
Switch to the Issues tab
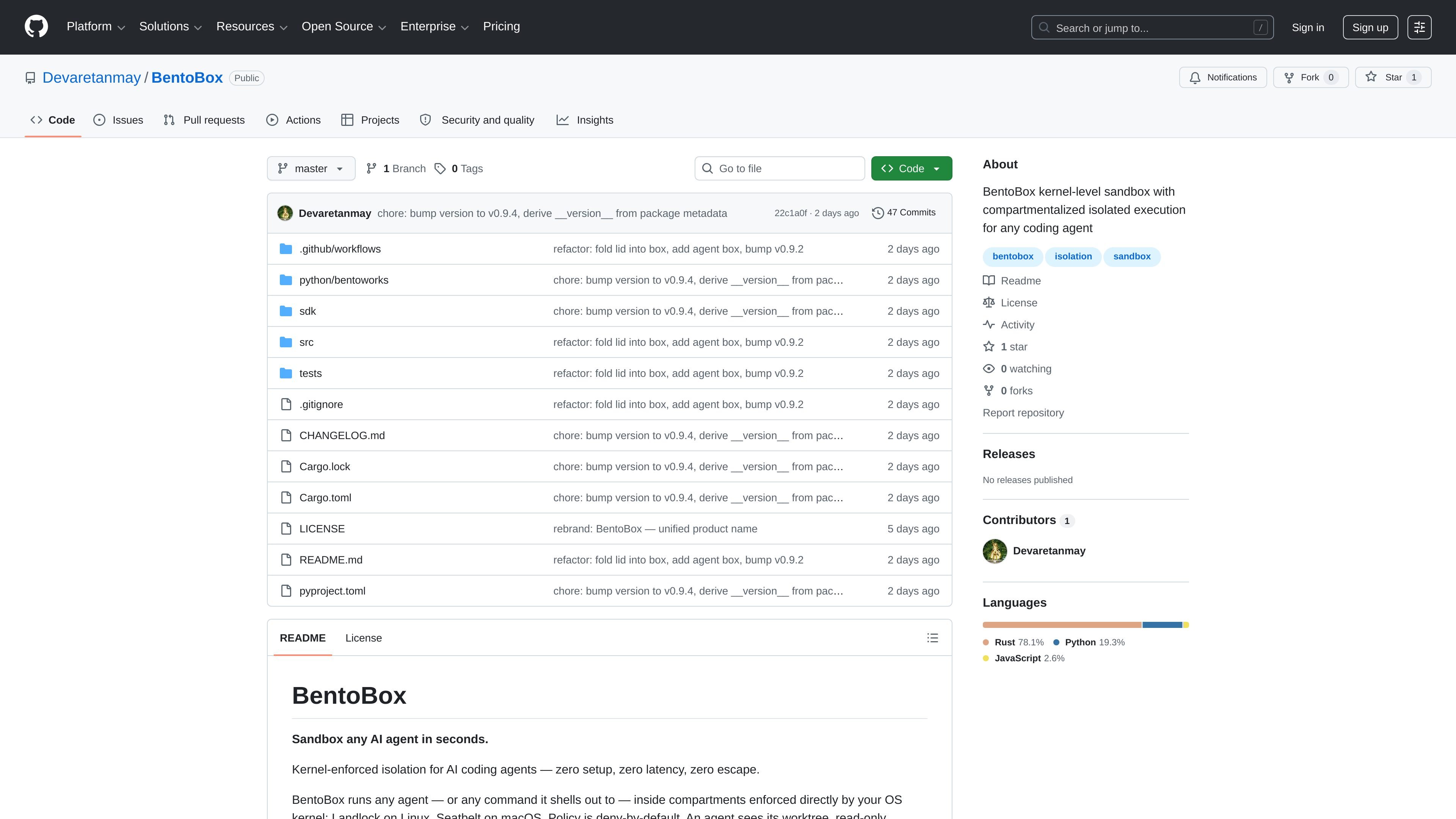pyautogui.click(x=118, y=120)
